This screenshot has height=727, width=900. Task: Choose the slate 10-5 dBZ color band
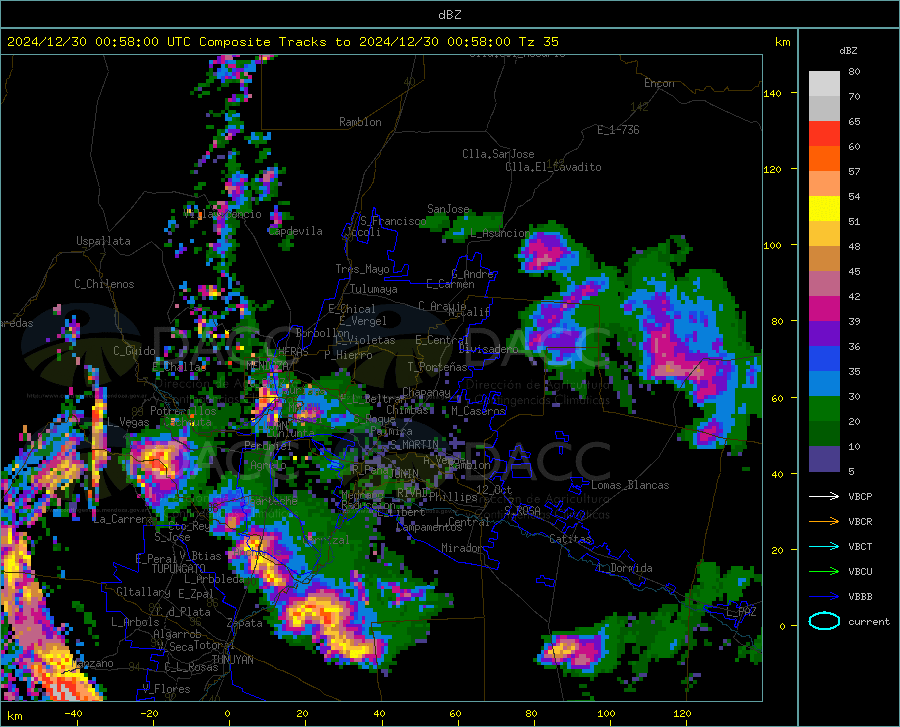coord(824,459)
